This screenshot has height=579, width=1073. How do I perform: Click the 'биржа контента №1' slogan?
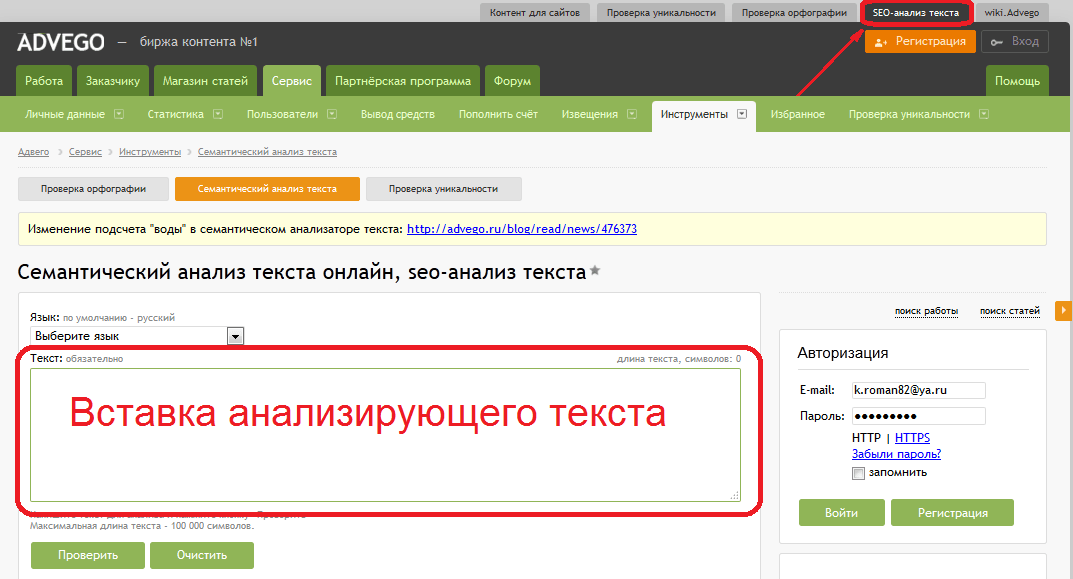[x=198, y=42]
